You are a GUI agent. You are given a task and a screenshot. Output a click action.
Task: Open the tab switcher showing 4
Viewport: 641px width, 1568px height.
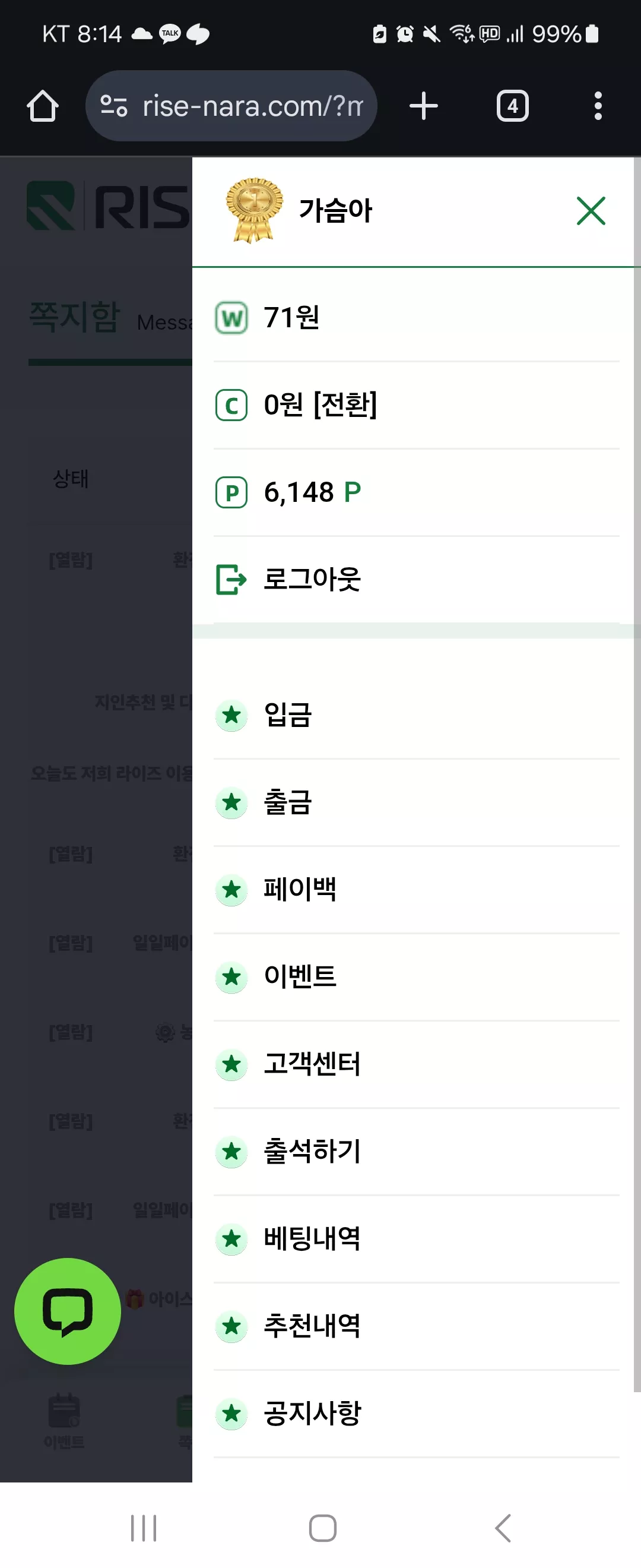(512, 106)
